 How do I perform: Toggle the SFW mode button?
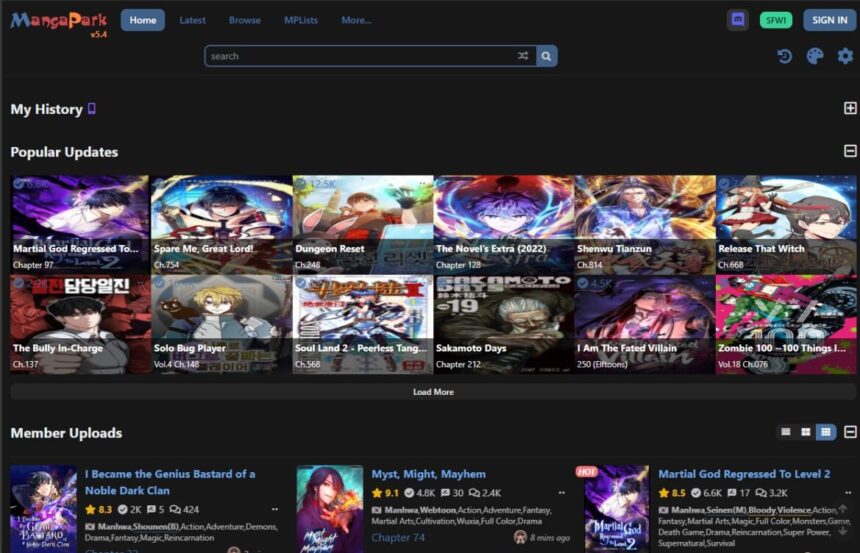[776, 20]
